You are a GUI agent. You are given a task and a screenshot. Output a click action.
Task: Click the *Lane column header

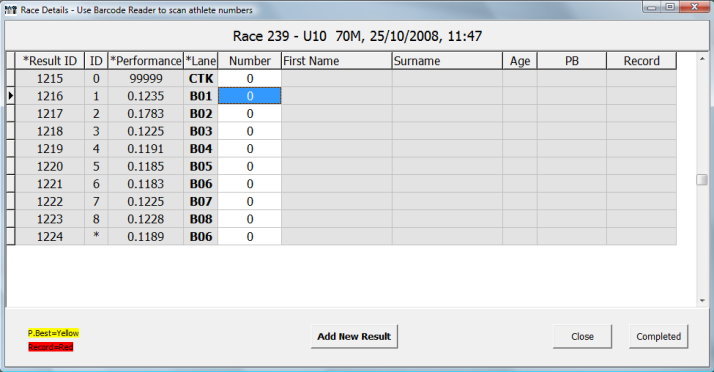coord(201,61)
